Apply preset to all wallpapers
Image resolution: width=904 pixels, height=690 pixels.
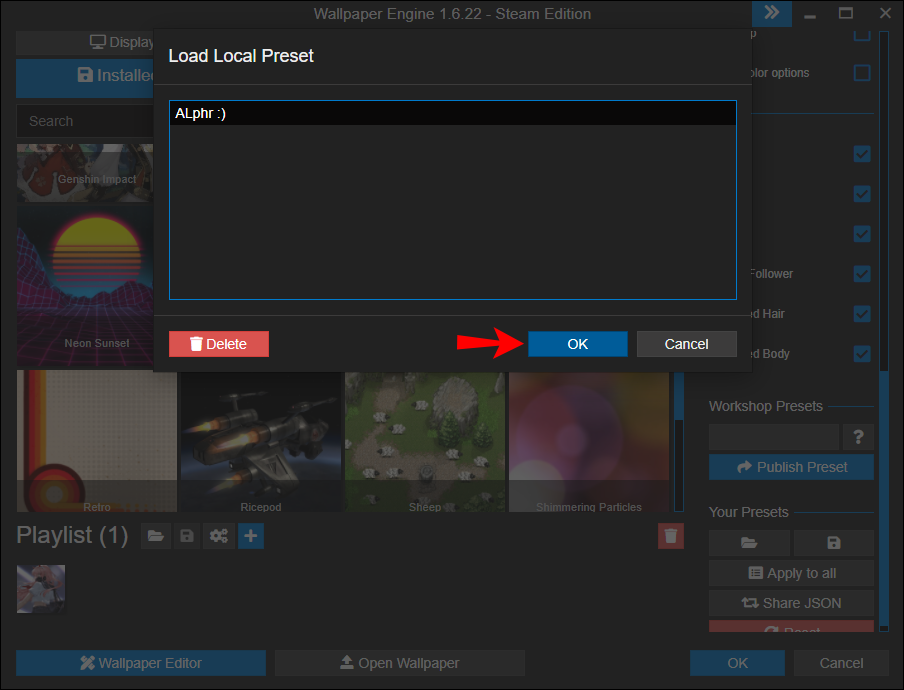pos(791,573)
